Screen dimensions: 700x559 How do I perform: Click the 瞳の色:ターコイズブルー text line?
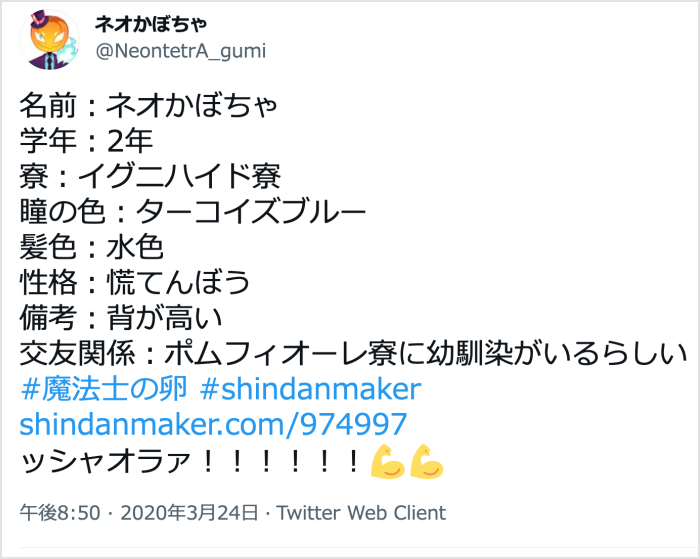(193, 211)
